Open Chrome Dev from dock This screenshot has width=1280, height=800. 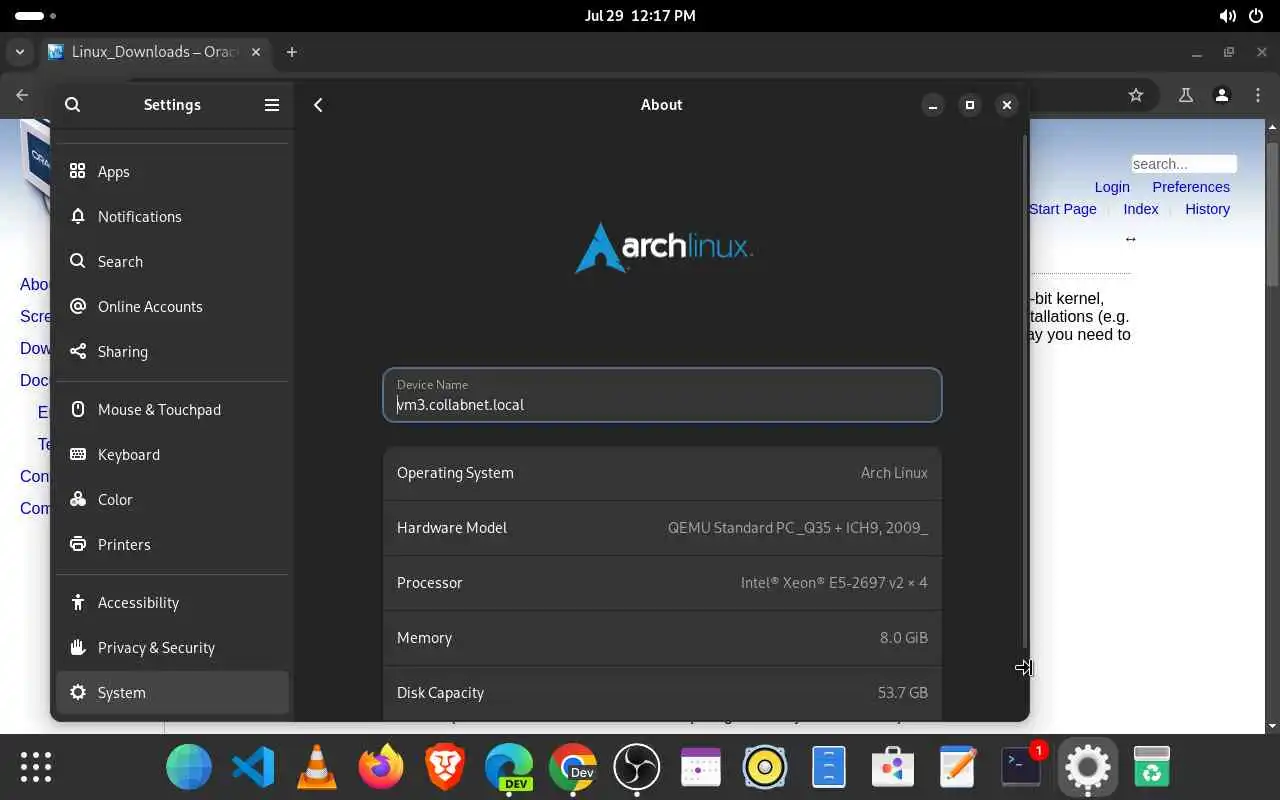point(573,767)
